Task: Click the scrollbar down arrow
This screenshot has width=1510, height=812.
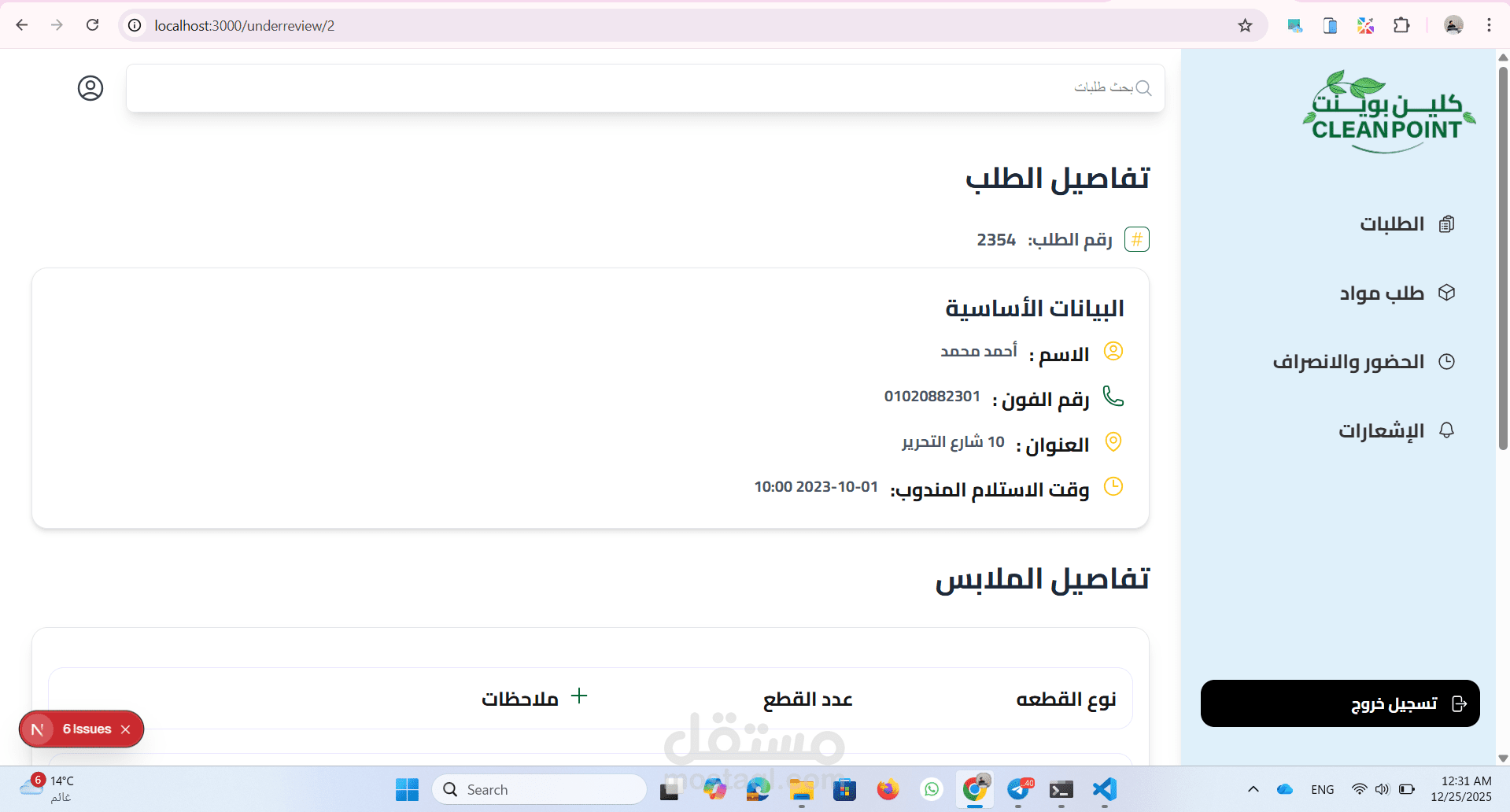Action: (x=1503, y=758)
